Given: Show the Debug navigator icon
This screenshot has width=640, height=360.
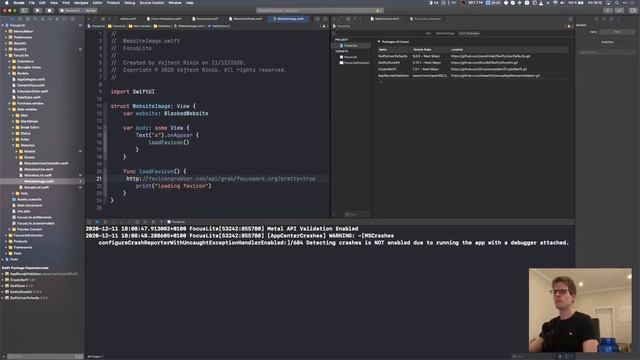Looking at the screenshot, I should pyautogui.click(x=58, y=19).
